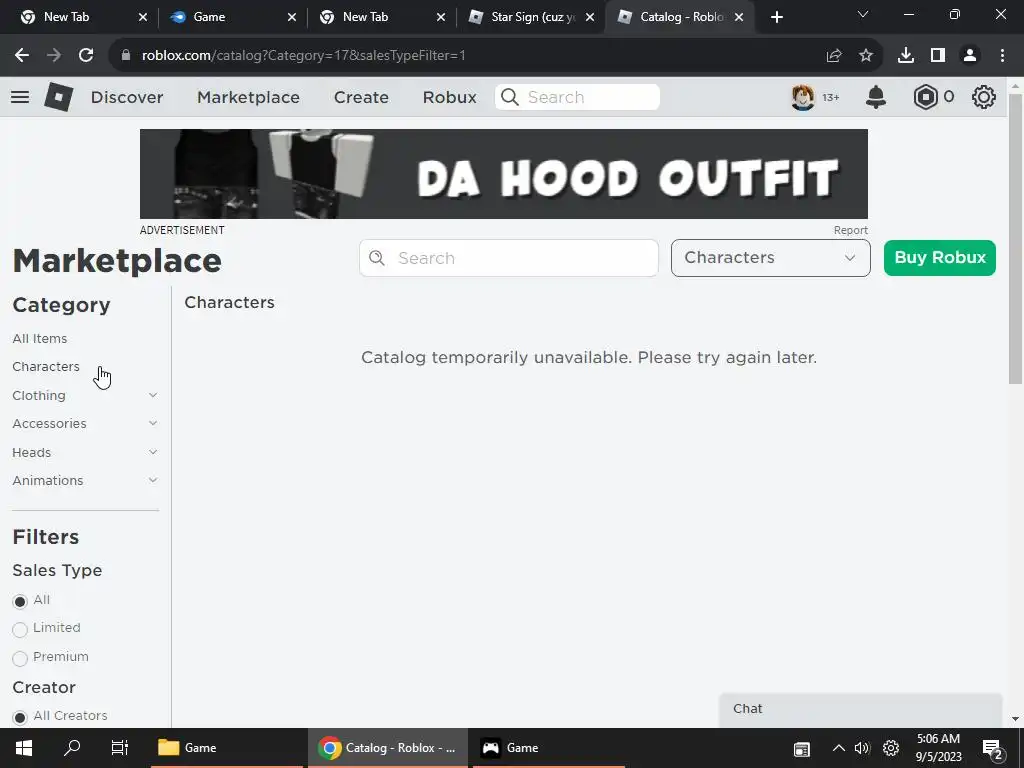The width and height of the screenshot is (1024, 768).
Task: Close the Catalog - Roblox tab
Action: 739,17
